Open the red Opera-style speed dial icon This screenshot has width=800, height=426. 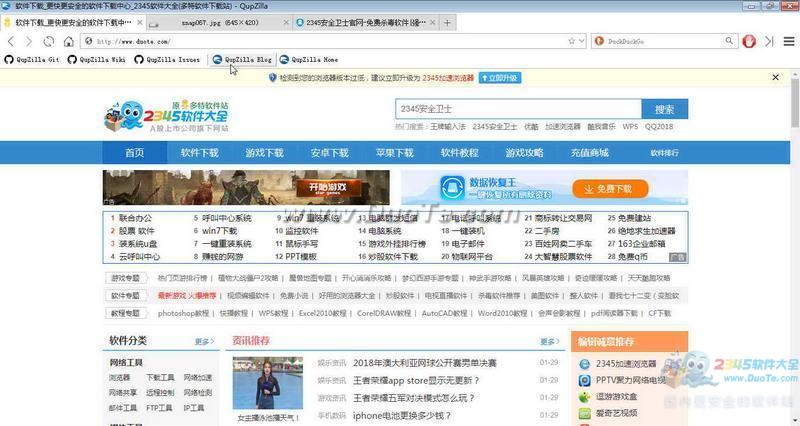[x=749, y=41]
